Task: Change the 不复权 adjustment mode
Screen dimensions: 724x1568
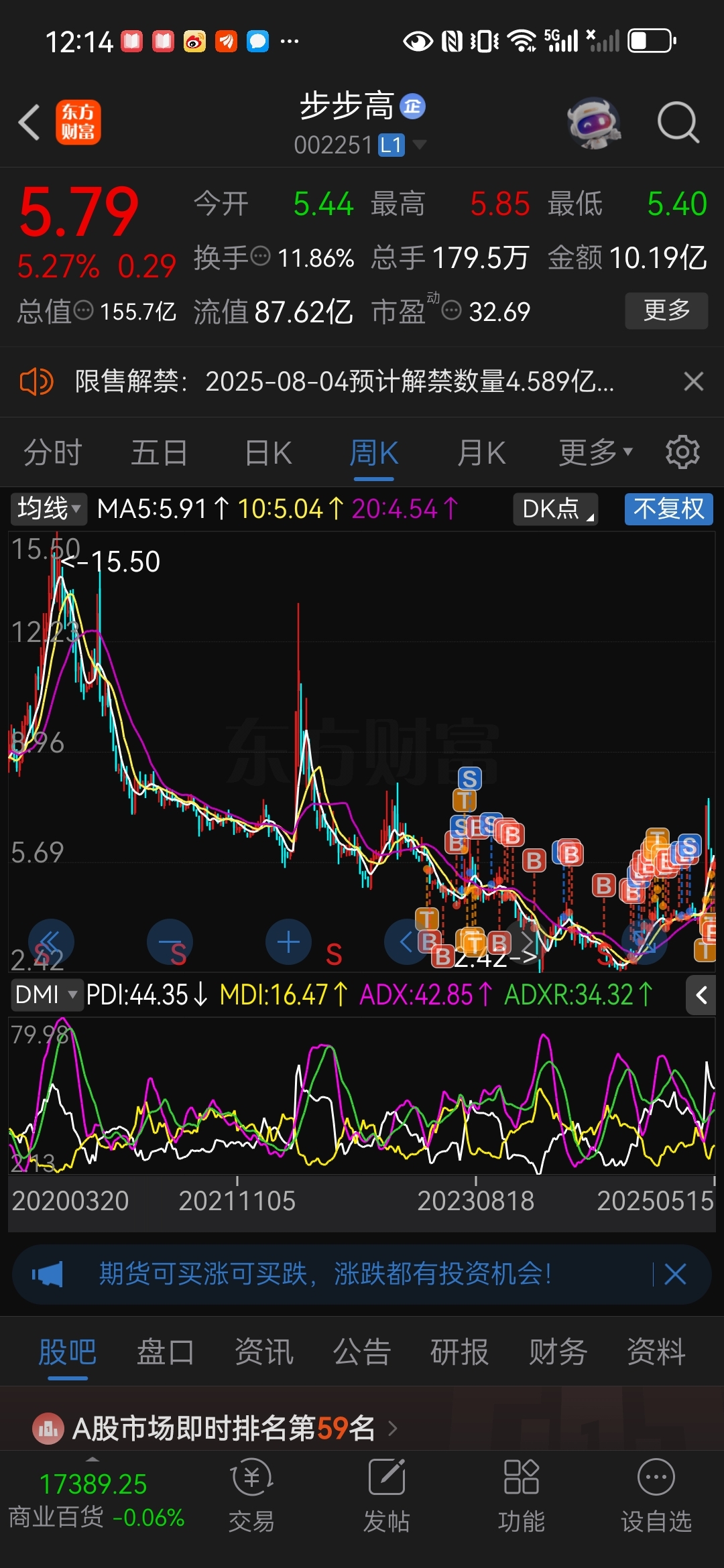Action: [x=669, y=509]
